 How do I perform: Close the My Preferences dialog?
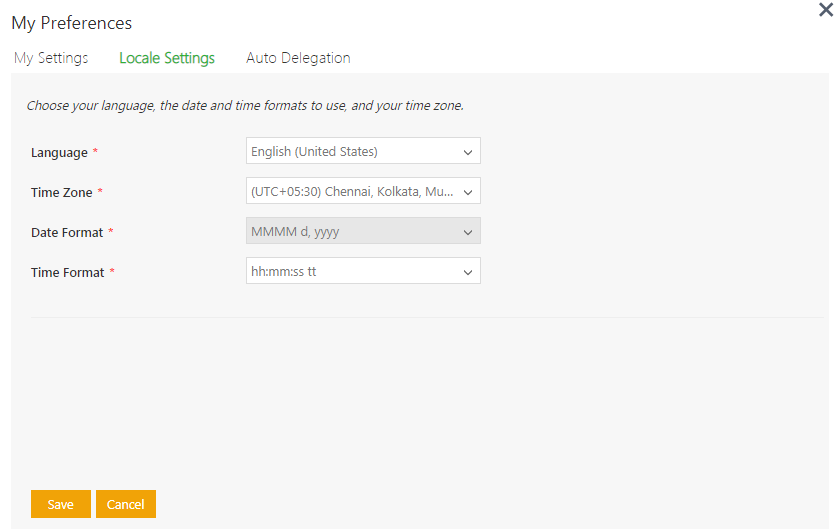pyautogui.click(x=825, y=10)
